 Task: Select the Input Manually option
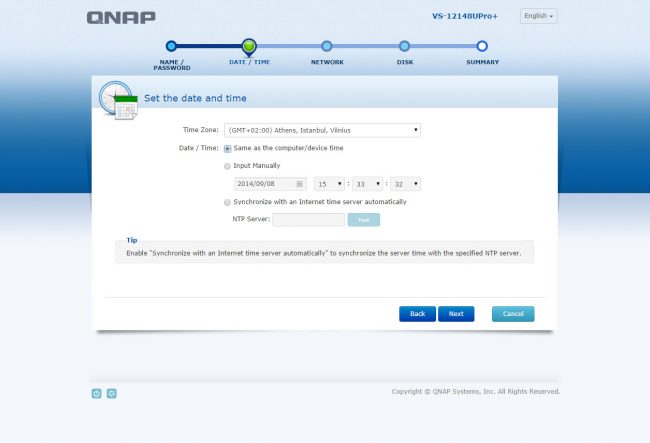pyautogui.click(x=228, y=166)
